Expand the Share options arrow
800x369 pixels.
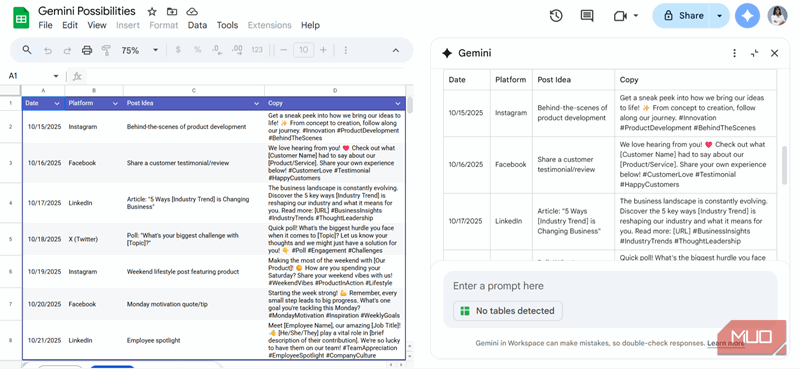(719, 16)
